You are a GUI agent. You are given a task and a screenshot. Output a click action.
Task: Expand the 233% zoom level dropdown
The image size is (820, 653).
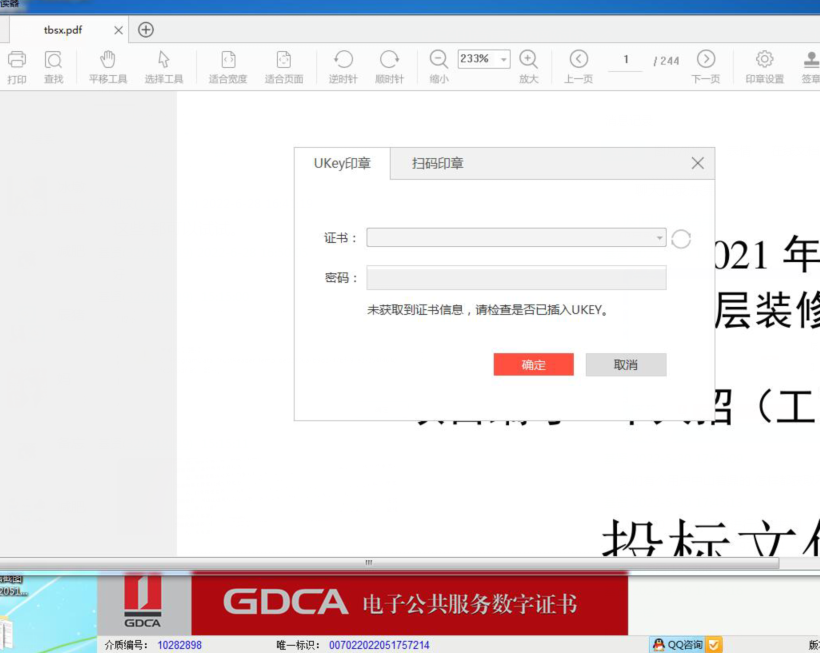(x=503, y=60)
